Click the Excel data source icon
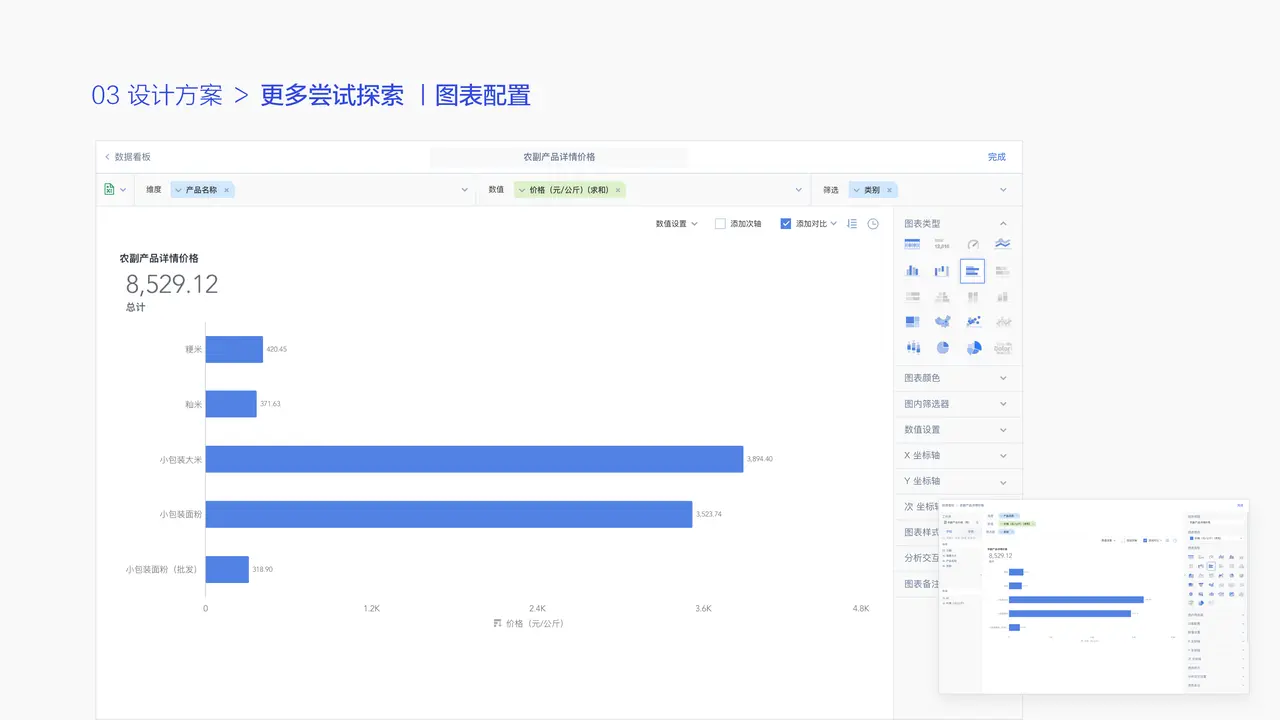Image resolution: width=1280 pixels, height=720 pixels. [109, 189]
